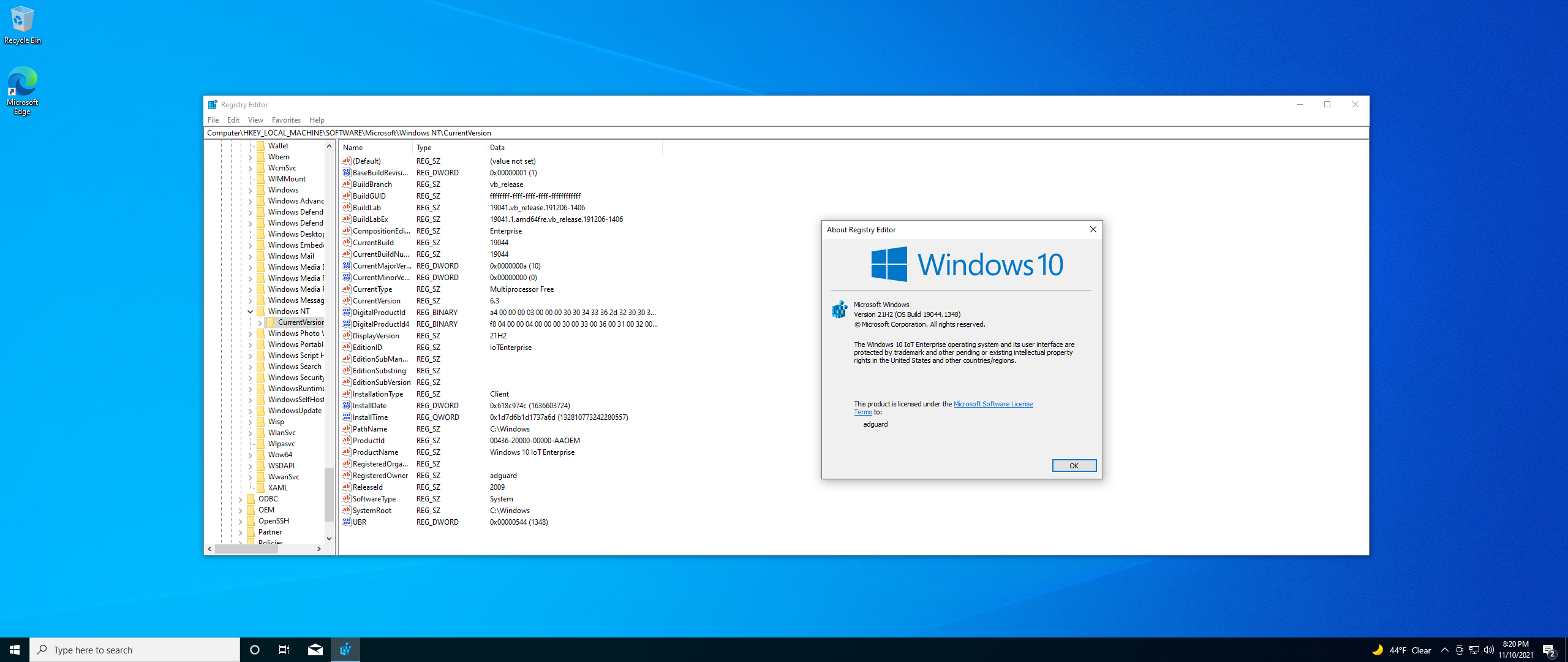The height and width of the screenshot is (662, 1568).
Task: Select the InstallTime QWORD value icon
Action: [347, 417]
